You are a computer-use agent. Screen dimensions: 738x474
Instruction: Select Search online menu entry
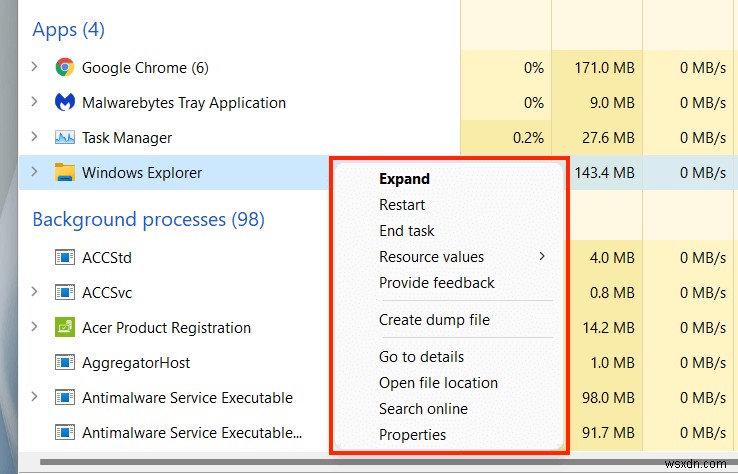[x=423, y=409]
